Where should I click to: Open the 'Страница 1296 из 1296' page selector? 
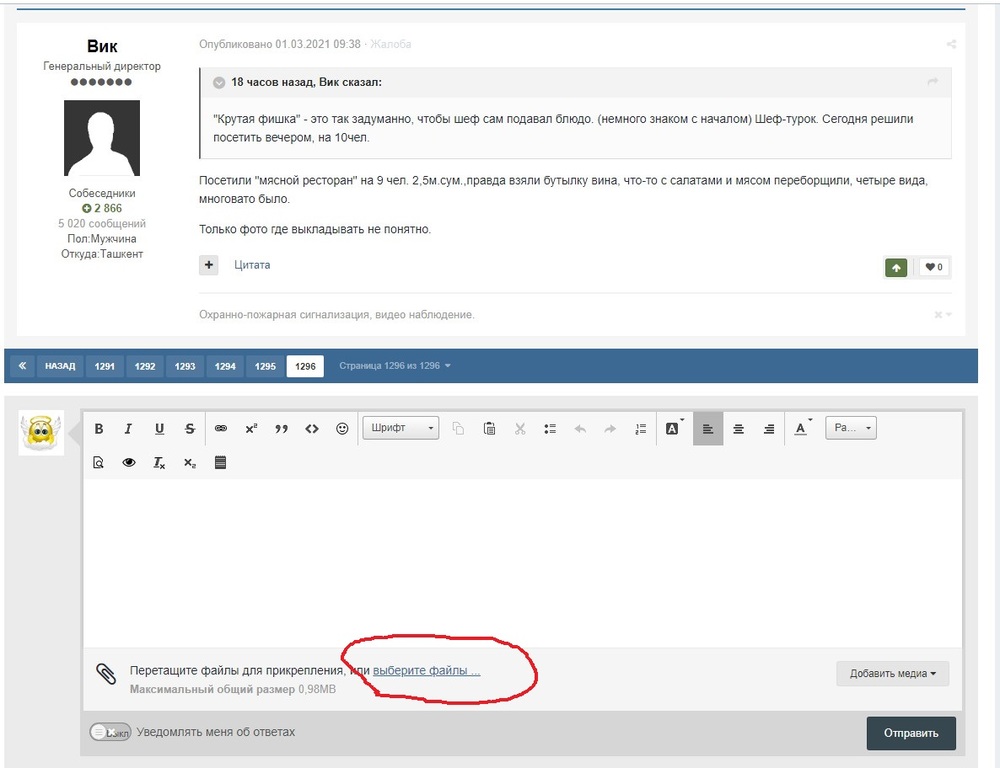click(395, 366)
